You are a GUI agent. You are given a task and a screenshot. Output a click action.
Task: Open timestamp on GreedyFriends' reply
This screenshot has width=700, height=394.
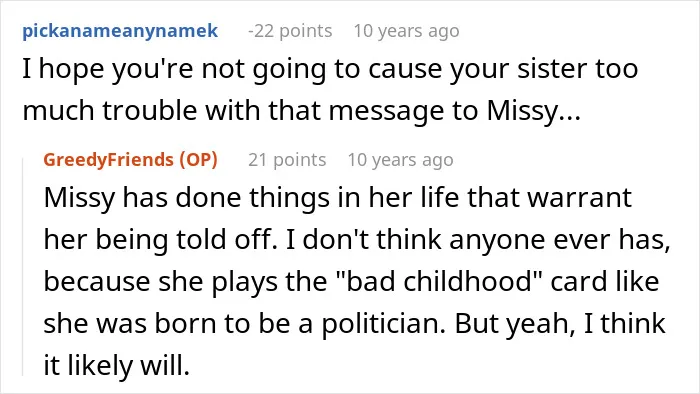point(400,160)
